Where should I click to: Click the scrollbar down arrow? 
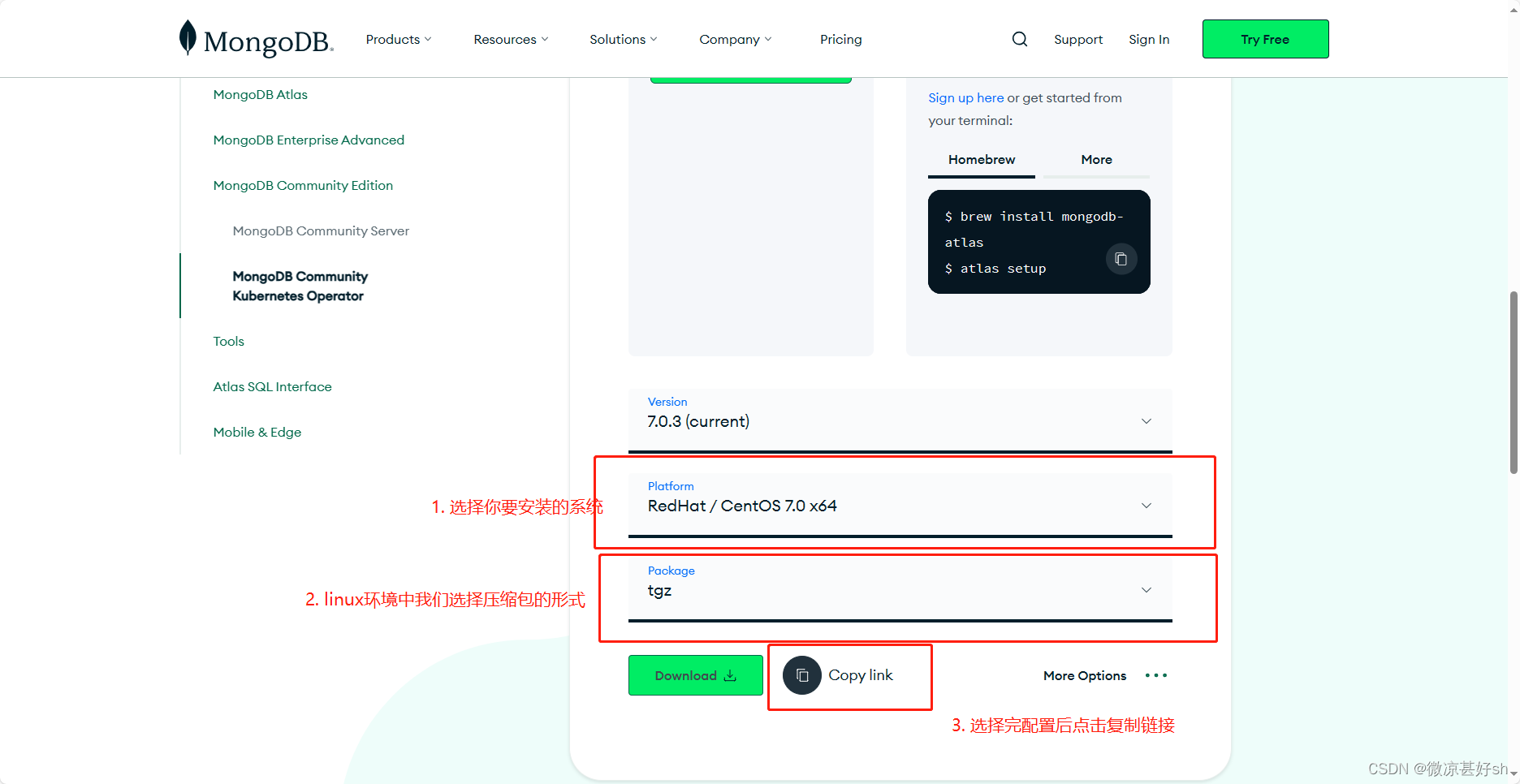coord(1512,777)
